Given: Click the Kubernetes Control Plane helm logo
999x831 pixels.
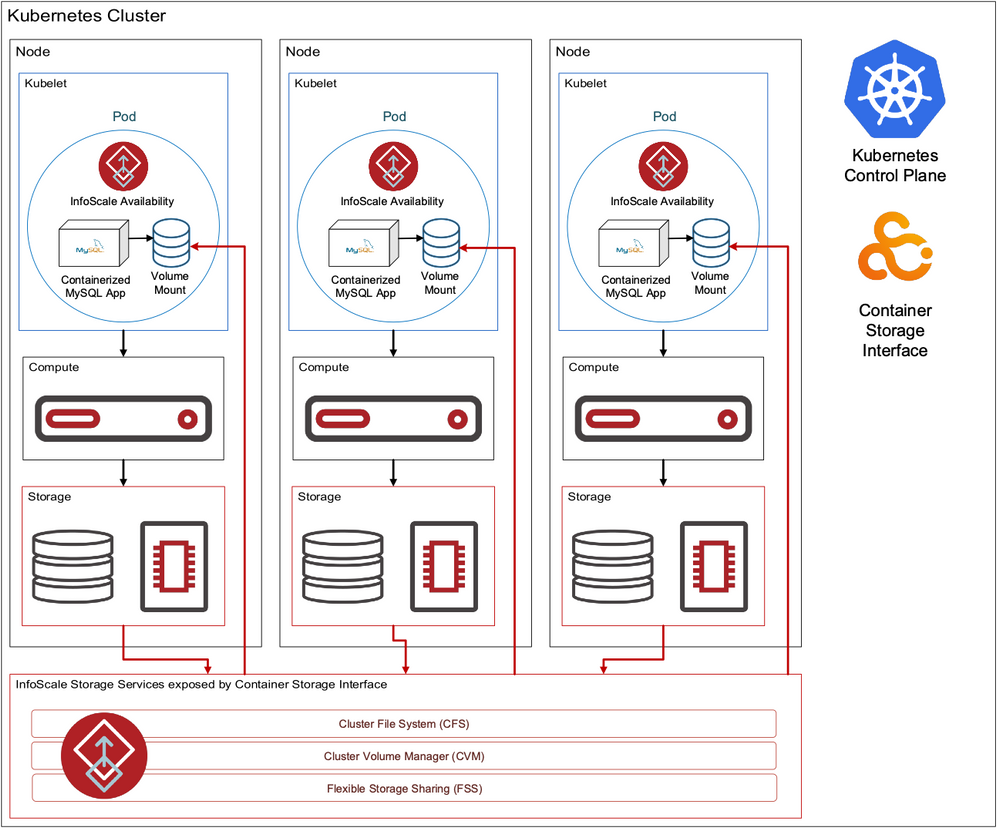Looking at the screenshot, I should point(895,89).
